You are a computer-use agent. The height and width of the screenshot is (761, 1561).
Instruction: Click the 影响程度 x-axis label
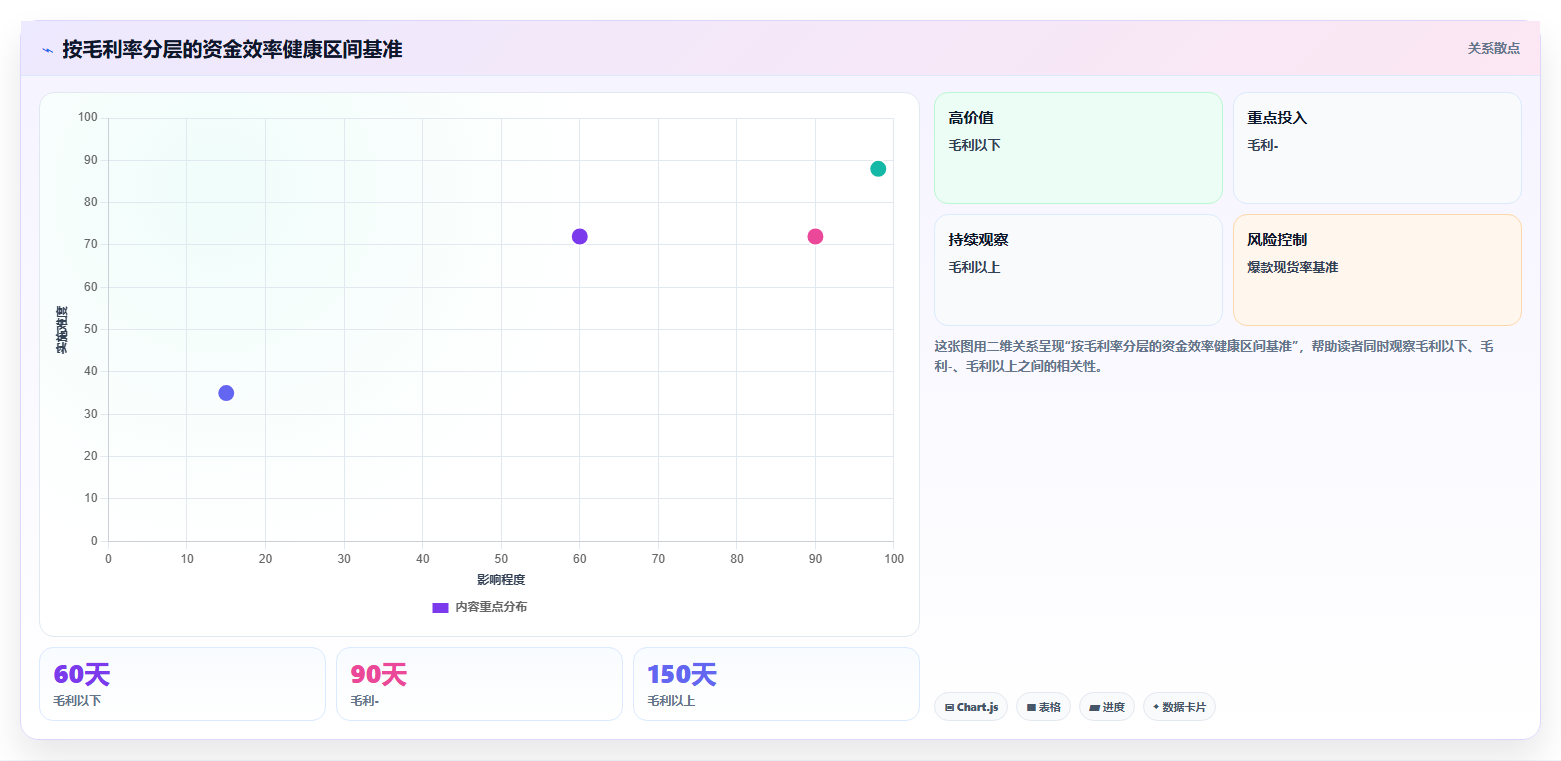pos(501,580)
